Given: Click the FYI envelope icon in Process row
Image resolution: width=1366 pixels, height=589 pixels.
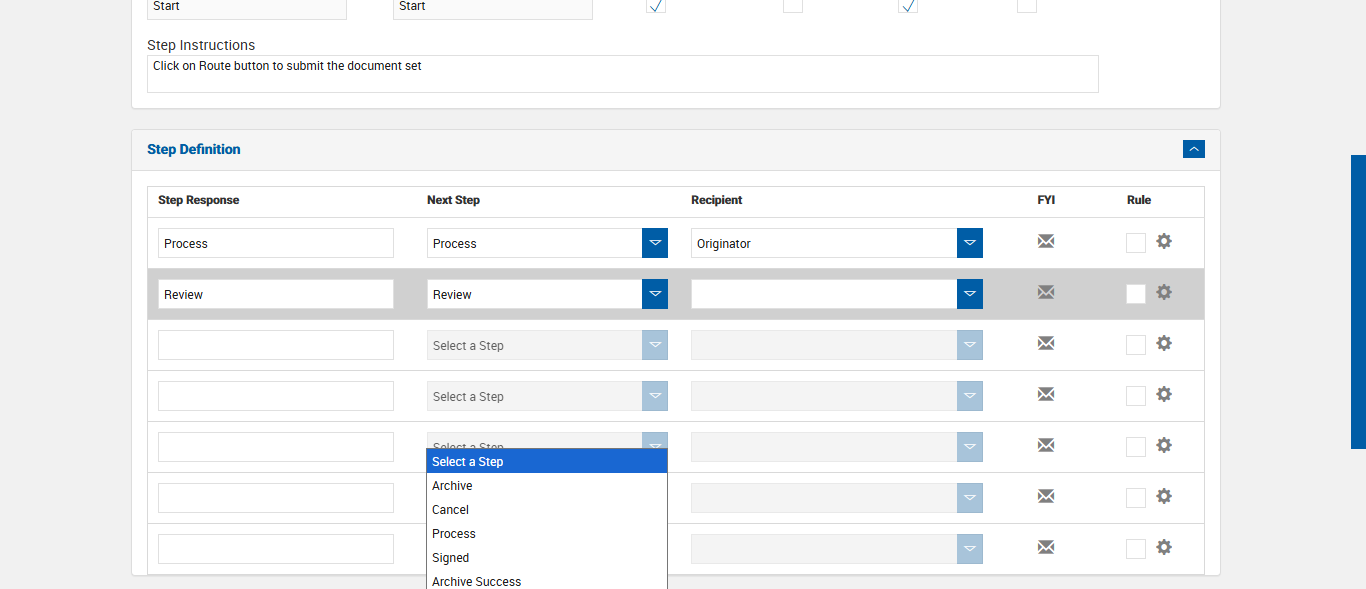Looking at the screenshot, I should (x=1046, y=241).
